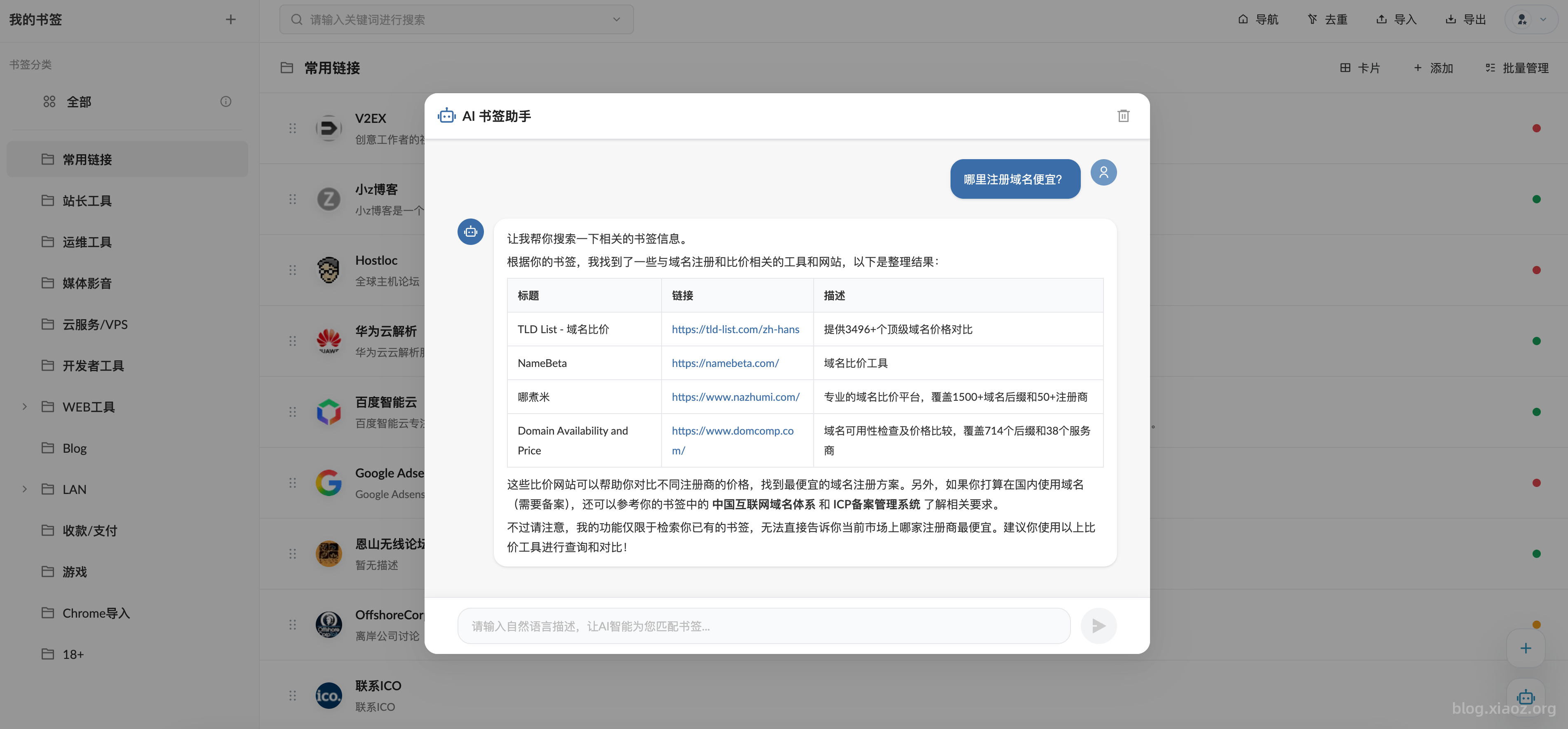Screen dimensions: 1568x729
Task: Click the 去重 deduplicate button
Action: pyautogui.click(x=1328, y=19)
